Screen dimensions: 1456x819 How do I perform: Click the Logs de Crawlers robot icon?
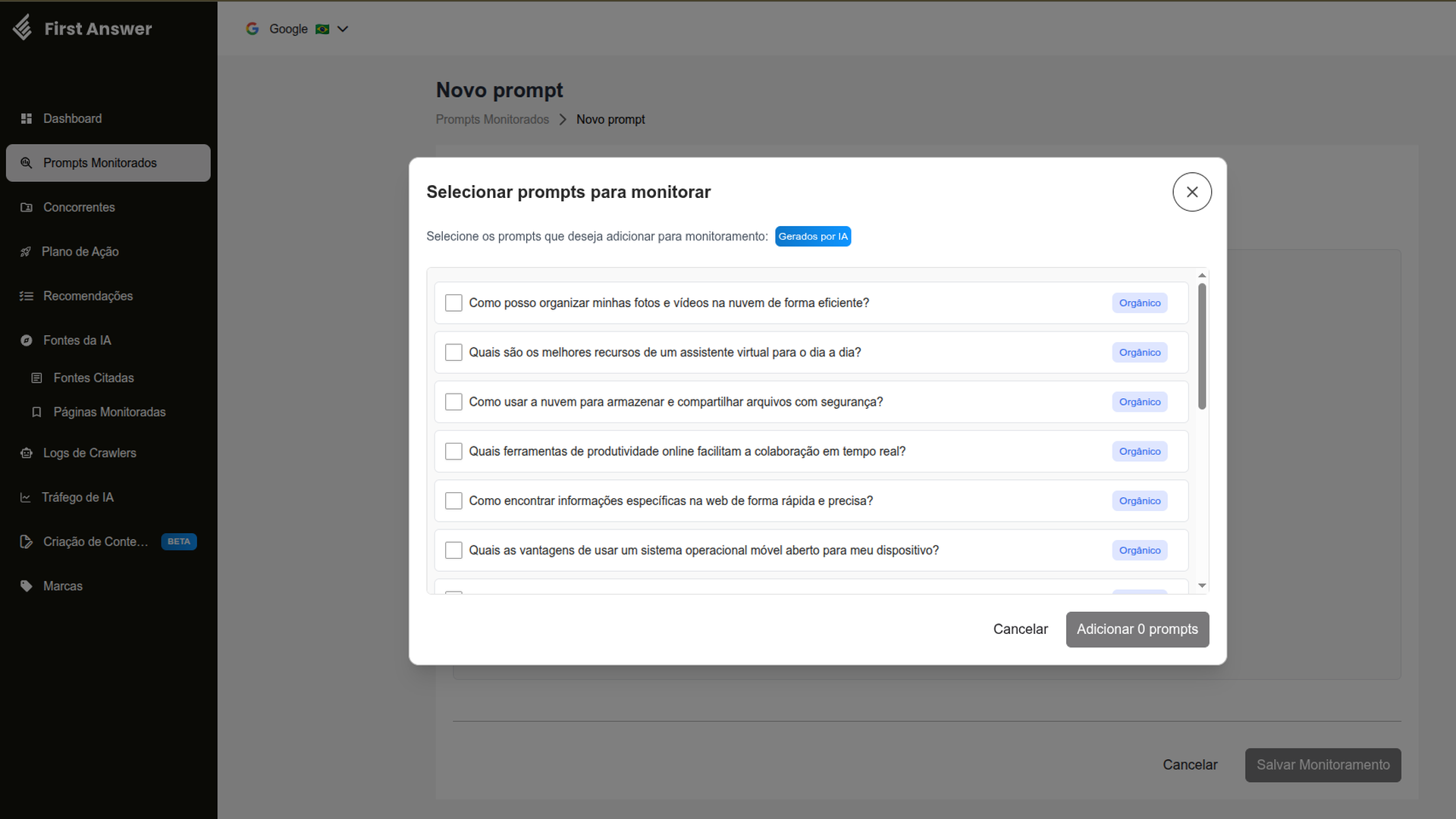27,453
